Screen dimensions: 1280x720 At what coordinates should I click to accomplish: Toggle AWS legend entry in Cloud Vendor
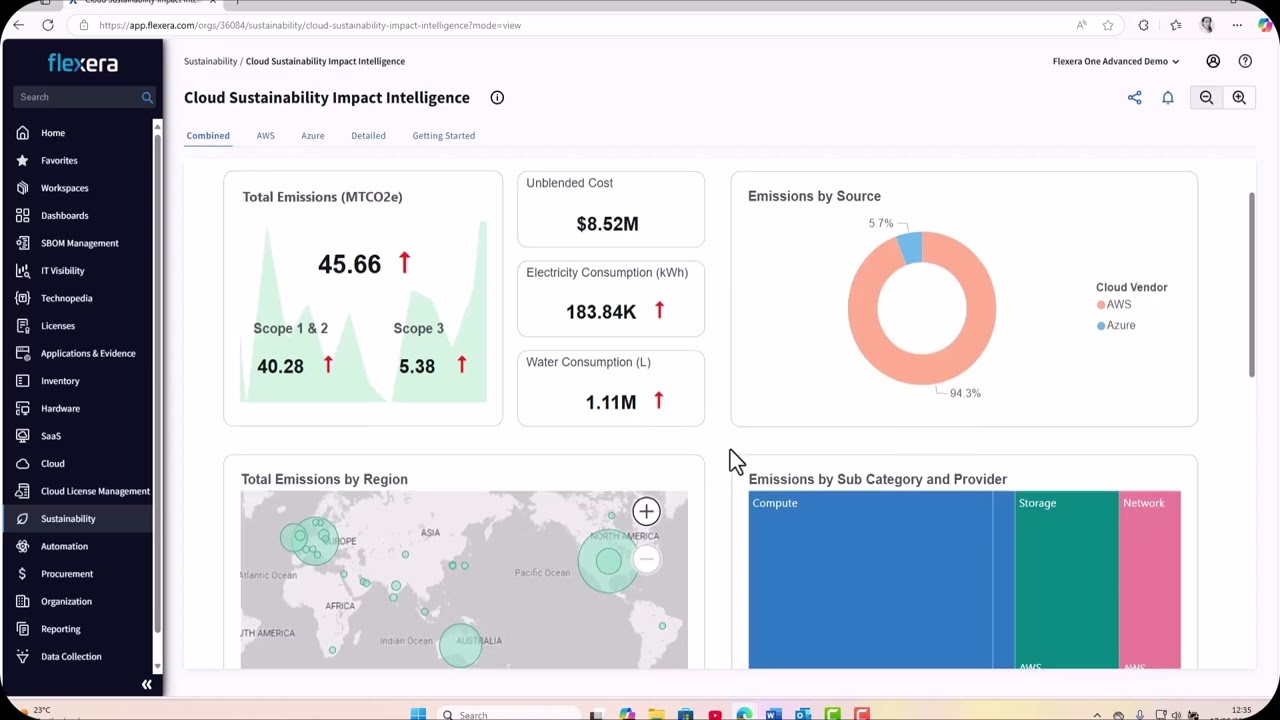coord(1114,304)
